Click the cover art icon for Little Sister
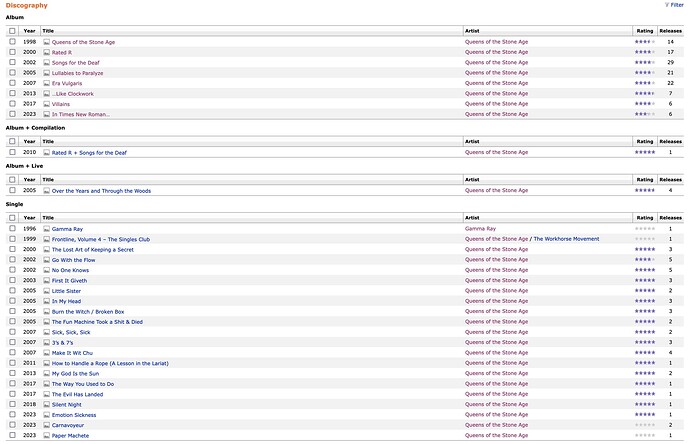This screenshot has height=444, width=690. [47, 291]
